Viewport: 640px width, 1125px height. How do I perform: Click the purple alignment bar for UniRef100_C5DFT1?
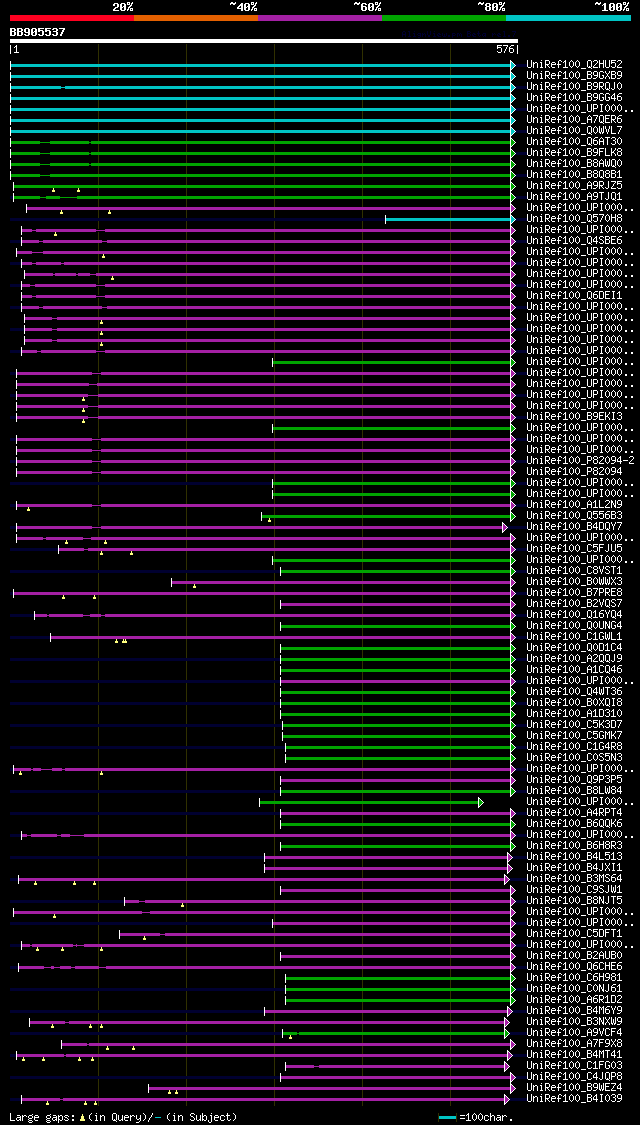click(317, 933)
